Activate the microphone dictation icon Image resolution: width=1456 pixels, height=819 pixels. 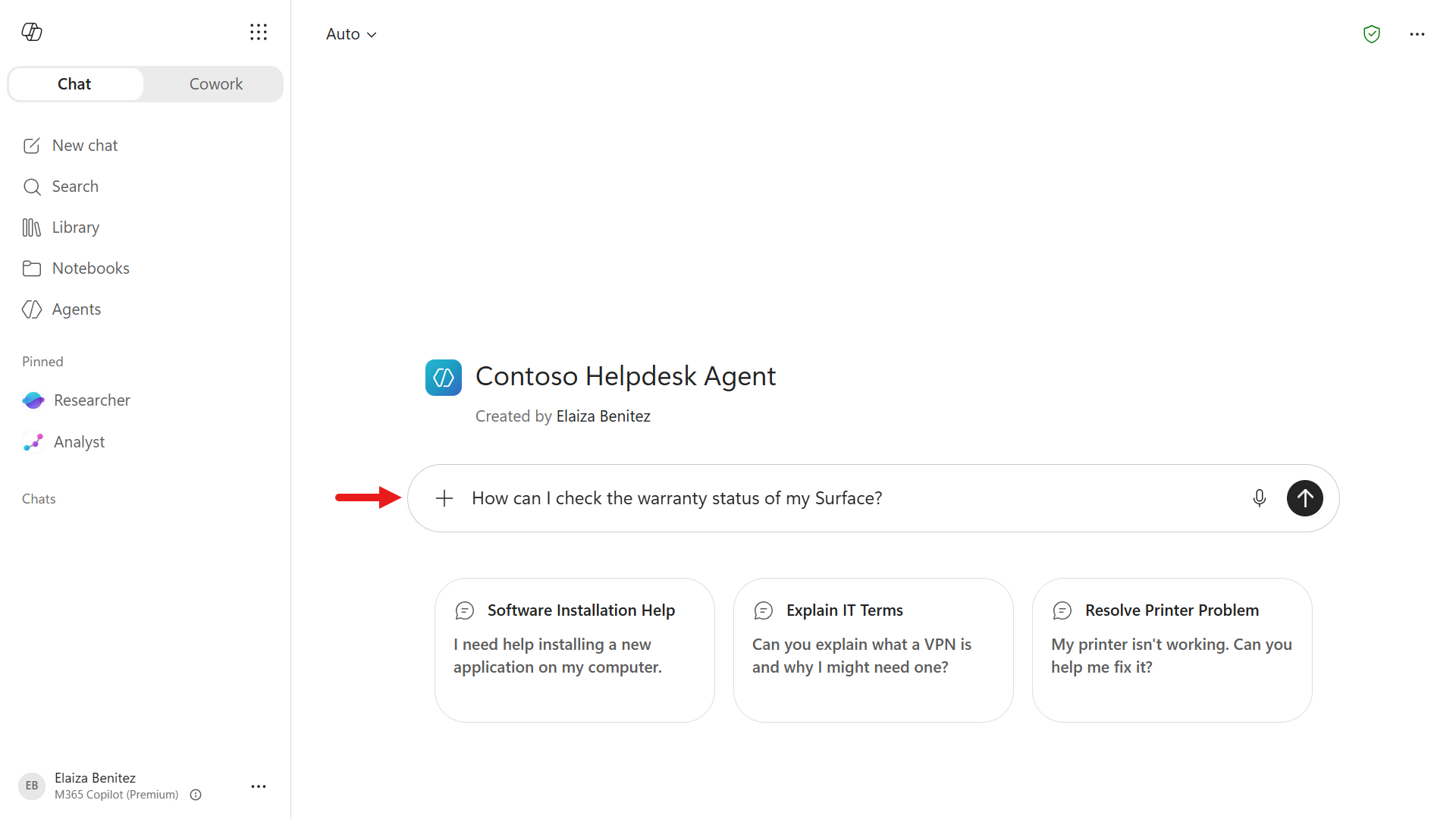tap(1260, 498)
